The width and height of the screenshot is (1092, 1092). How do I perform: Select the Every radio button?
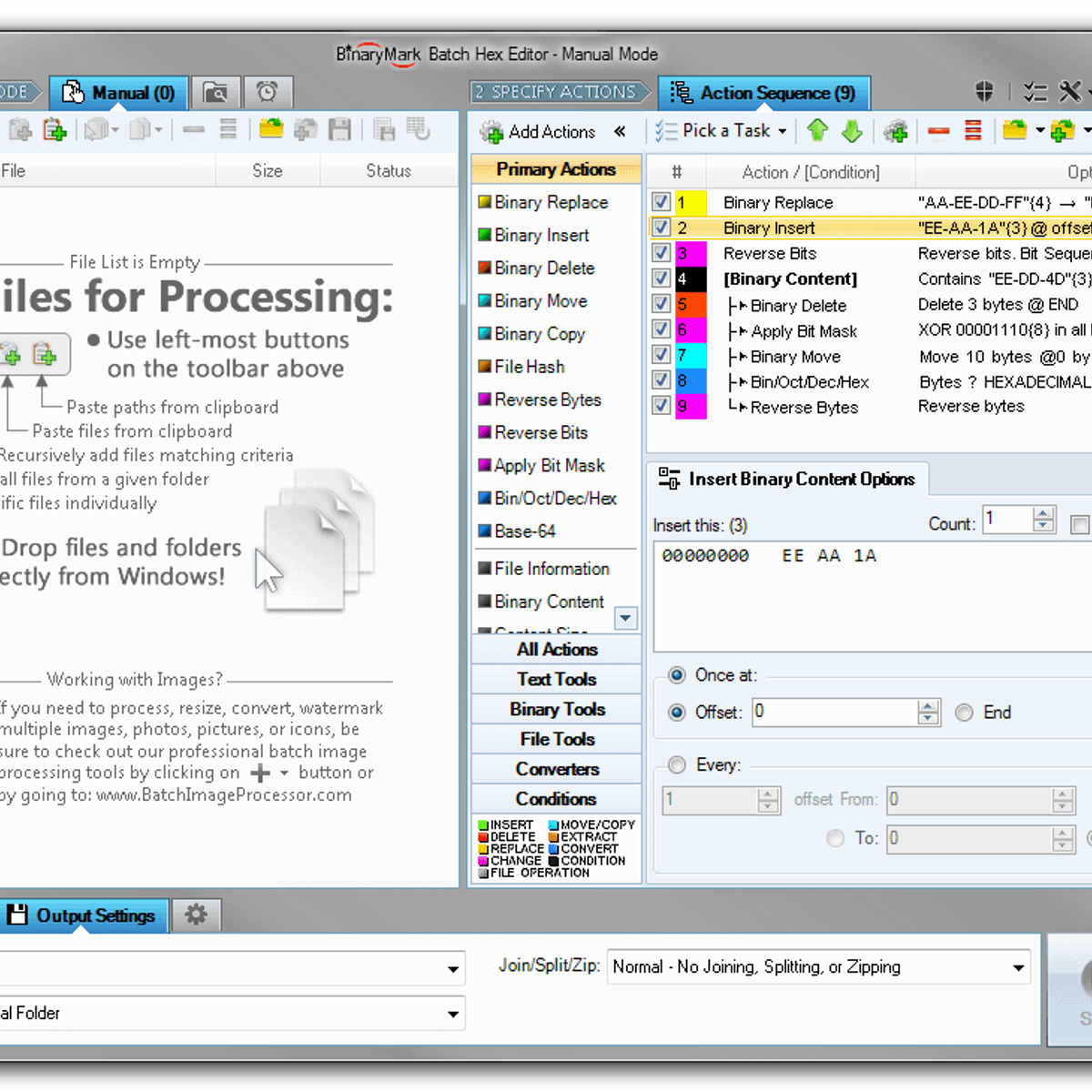(677, 765)
